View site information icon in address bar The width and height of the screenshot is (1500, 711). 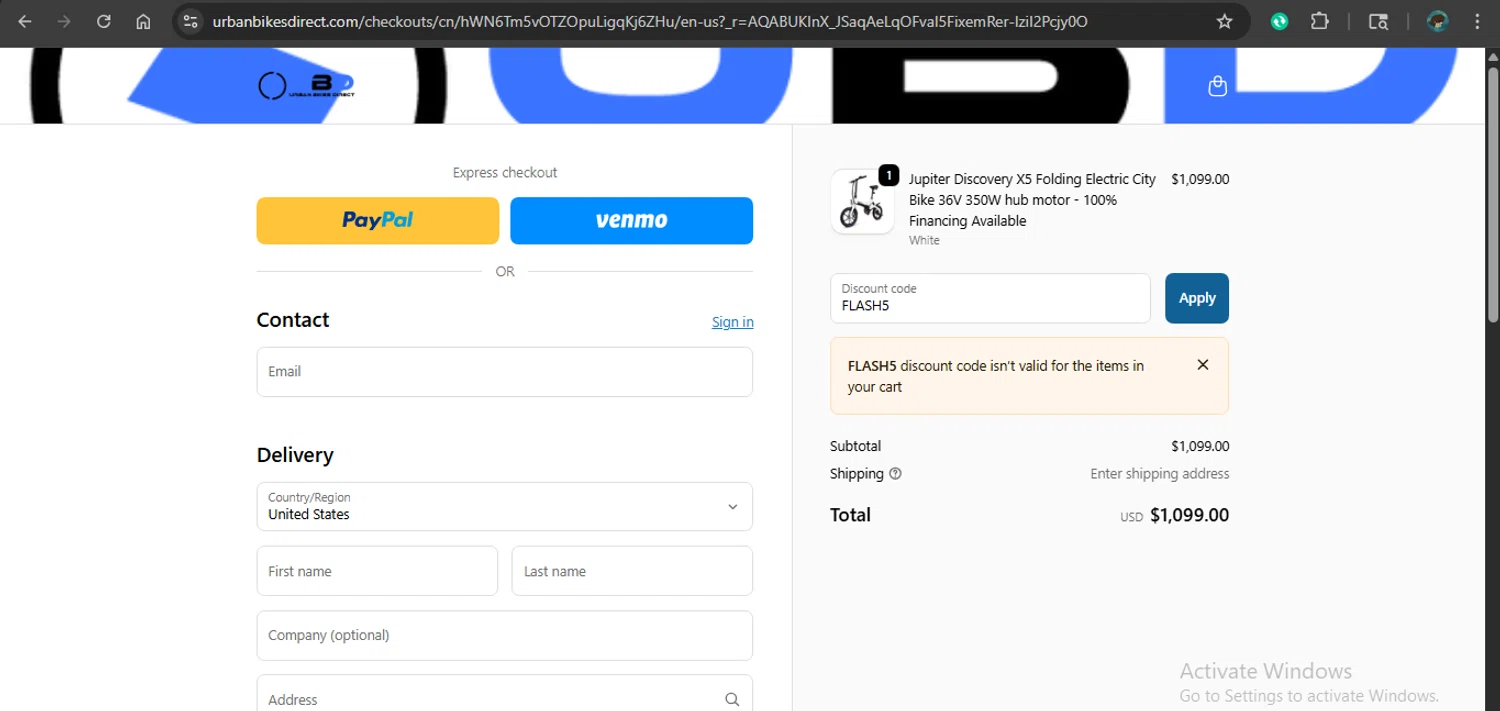click(191, 21)
